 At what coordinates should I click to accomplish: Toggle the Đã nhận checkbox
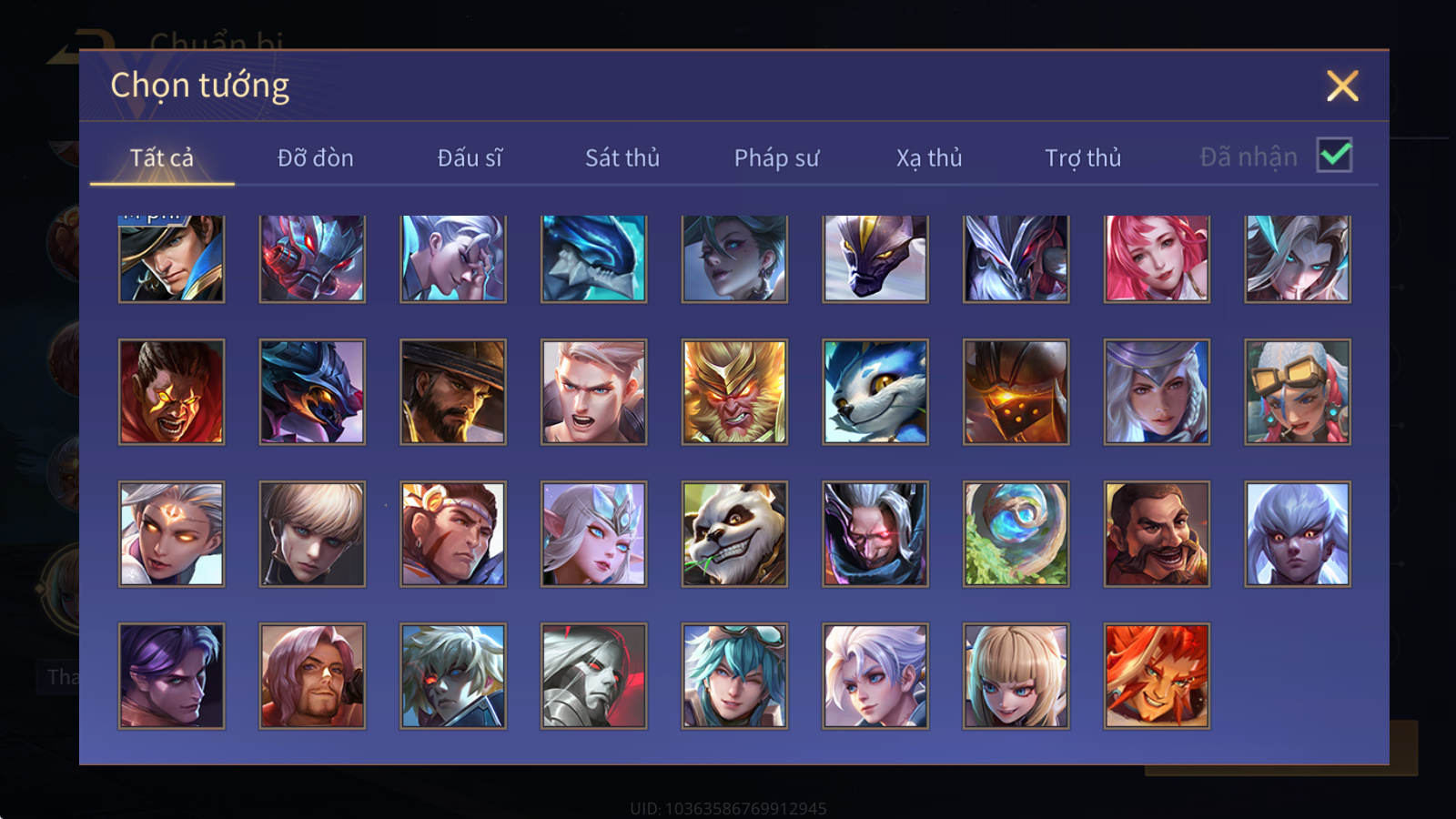point(1335,156)
